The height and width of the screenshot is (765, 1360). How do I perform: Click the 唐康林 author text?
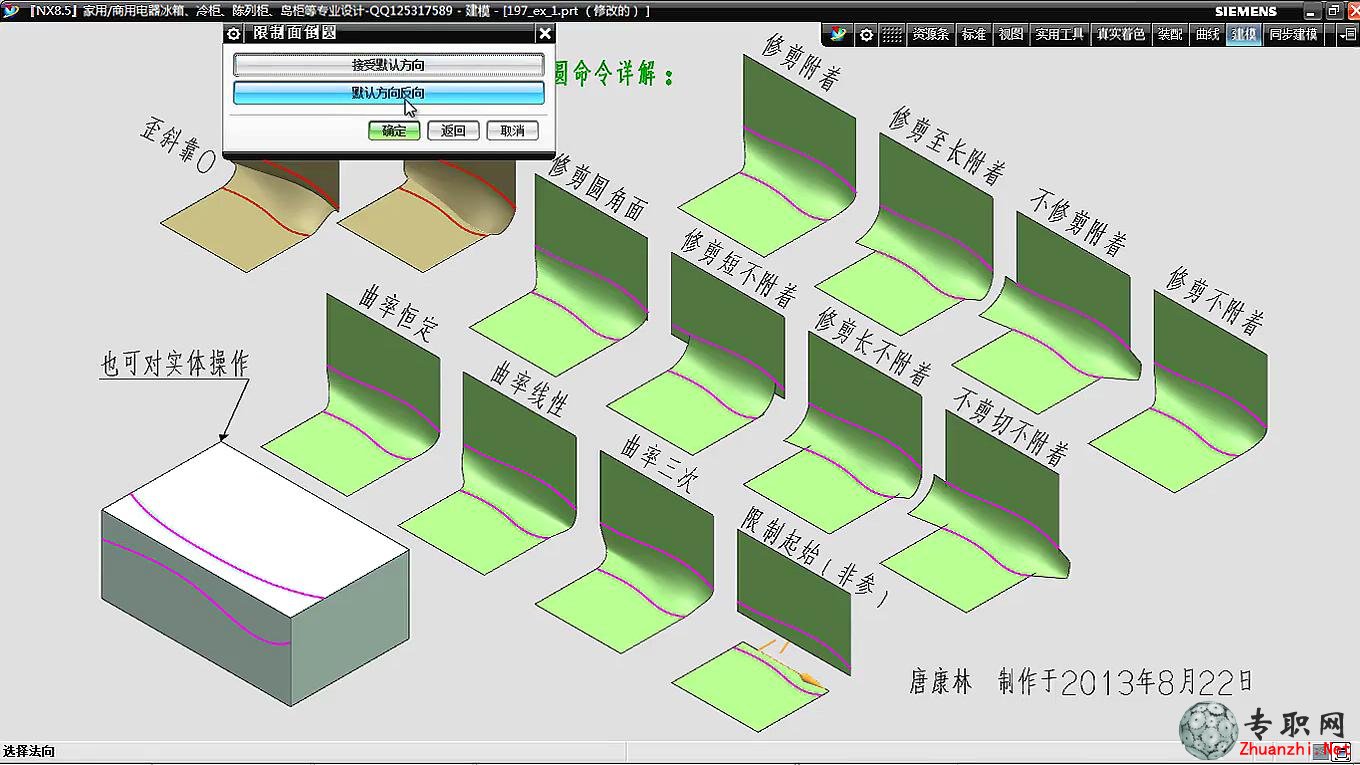pyautogui.click(x=941, y=683)
